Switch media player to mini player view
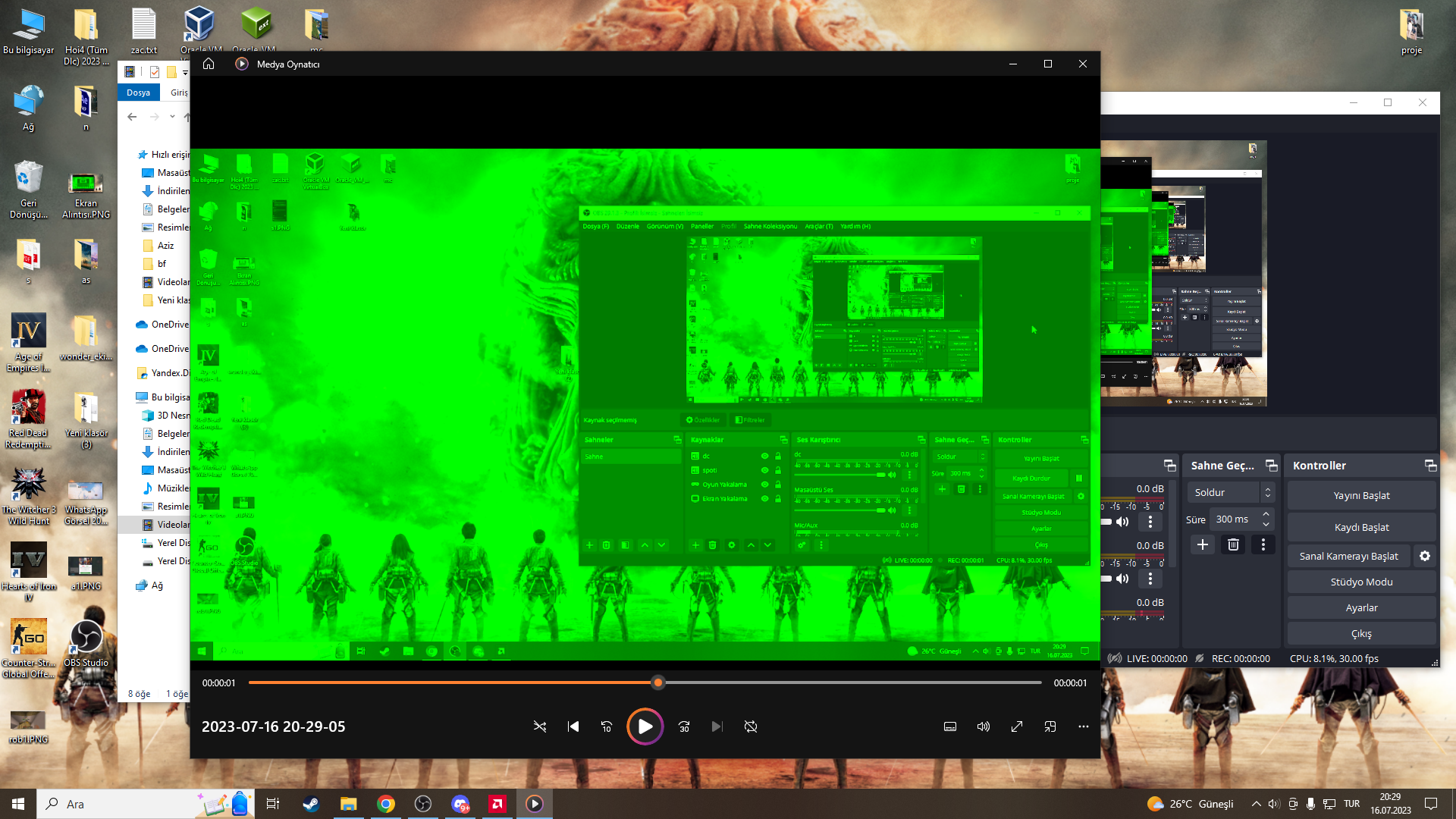1456x819 pixels. (1050, 726)
